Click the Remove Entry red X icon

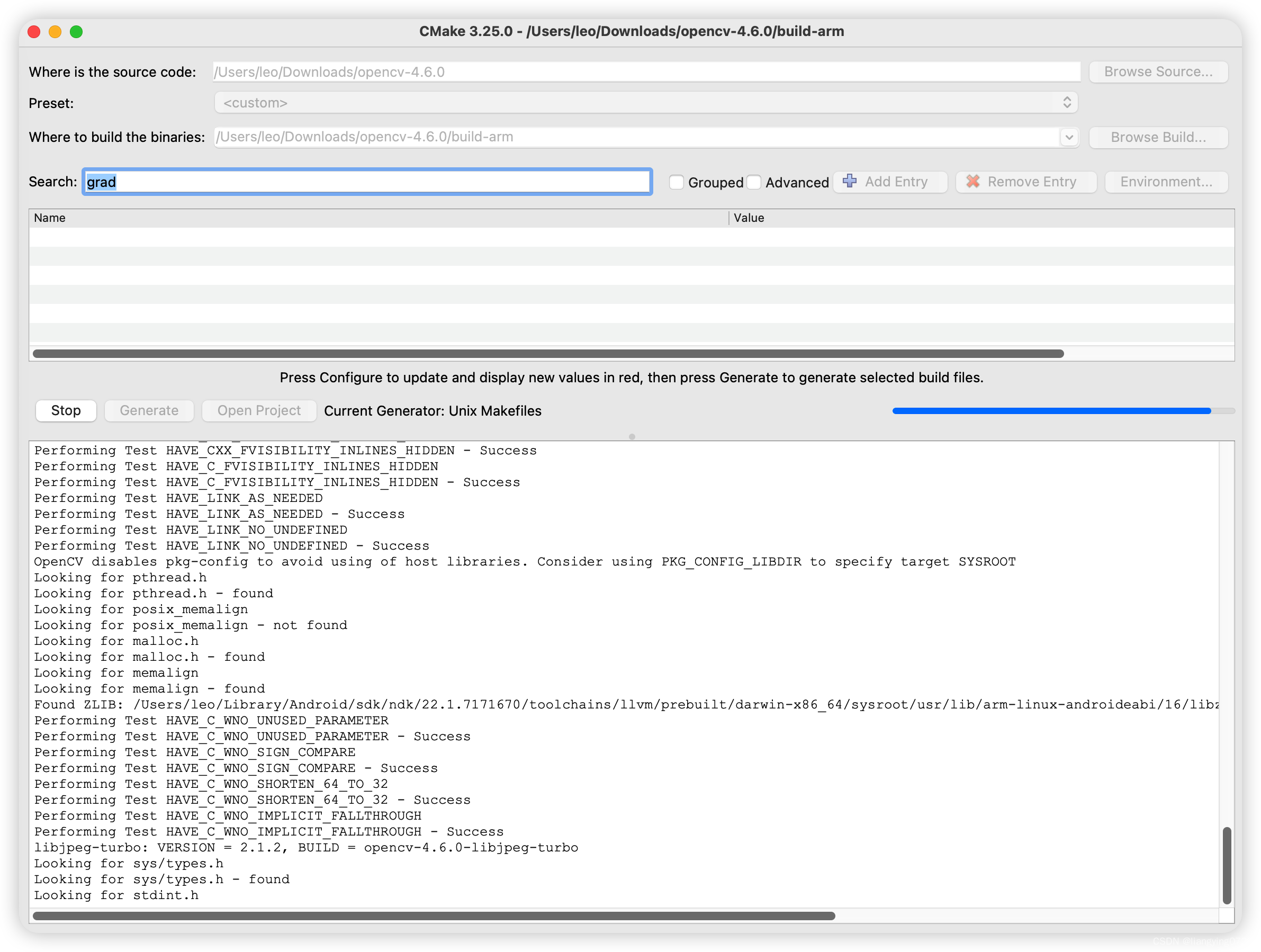click(973, 181)
